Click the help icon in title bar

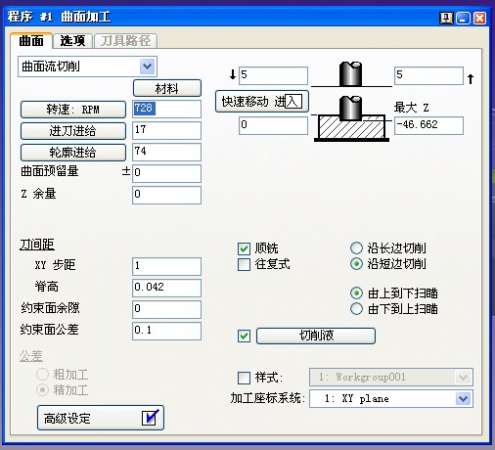tap(446, 18)
